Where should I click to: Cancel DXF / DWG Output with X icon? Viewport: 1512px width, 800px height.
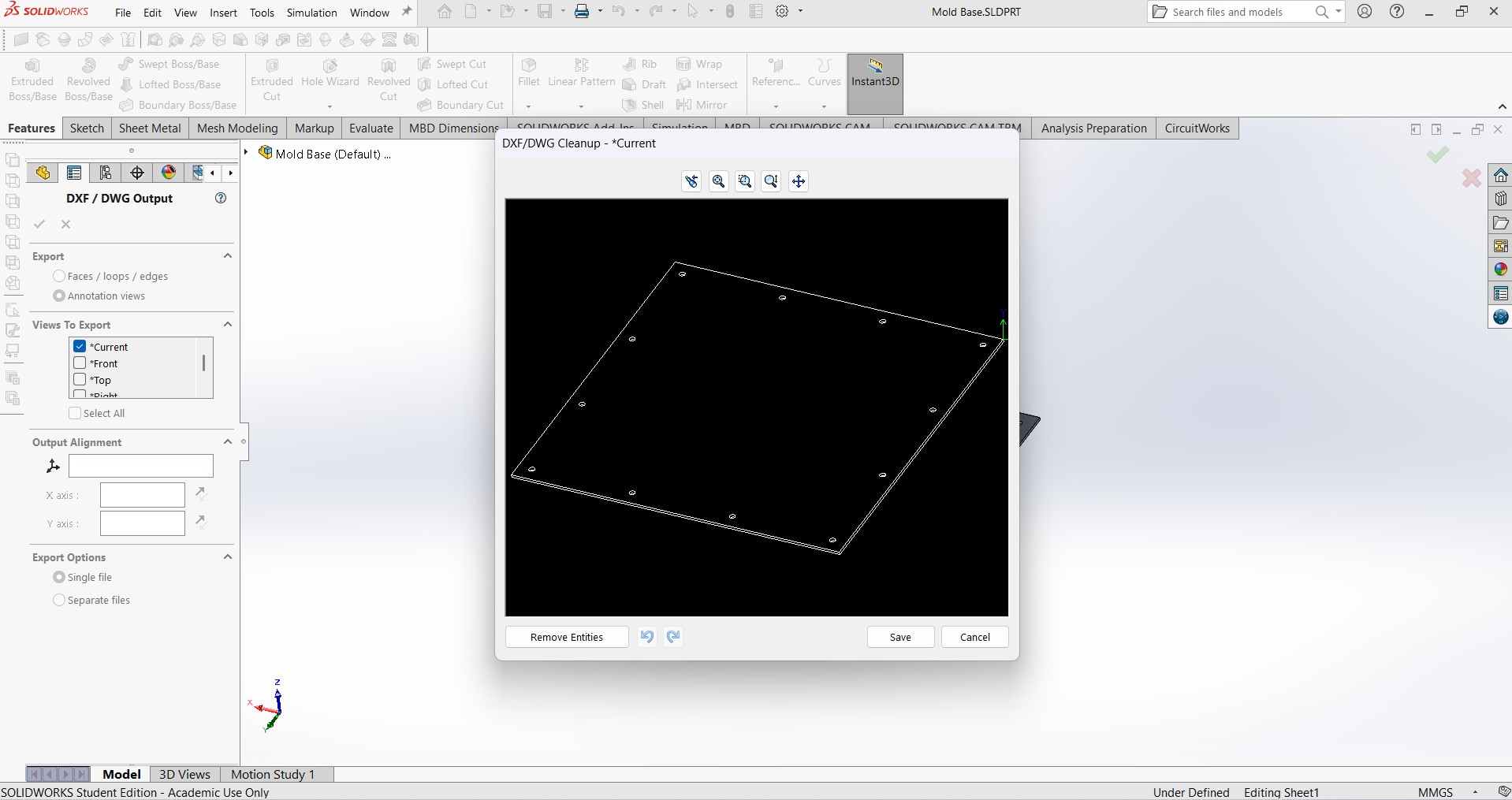pos(66,225)
